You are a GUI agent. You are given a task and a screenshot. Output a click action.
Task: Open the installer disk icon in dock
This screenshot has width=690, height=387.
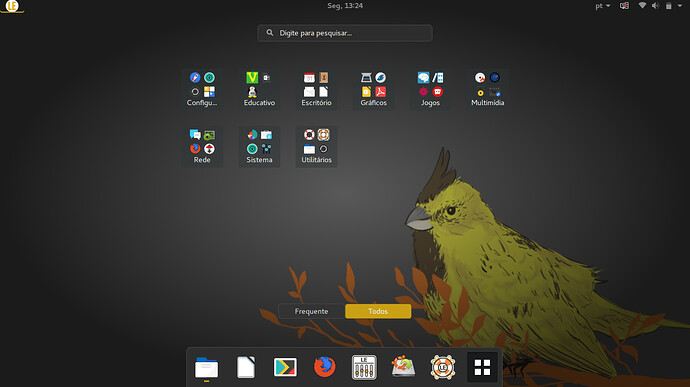pos(403,367)
